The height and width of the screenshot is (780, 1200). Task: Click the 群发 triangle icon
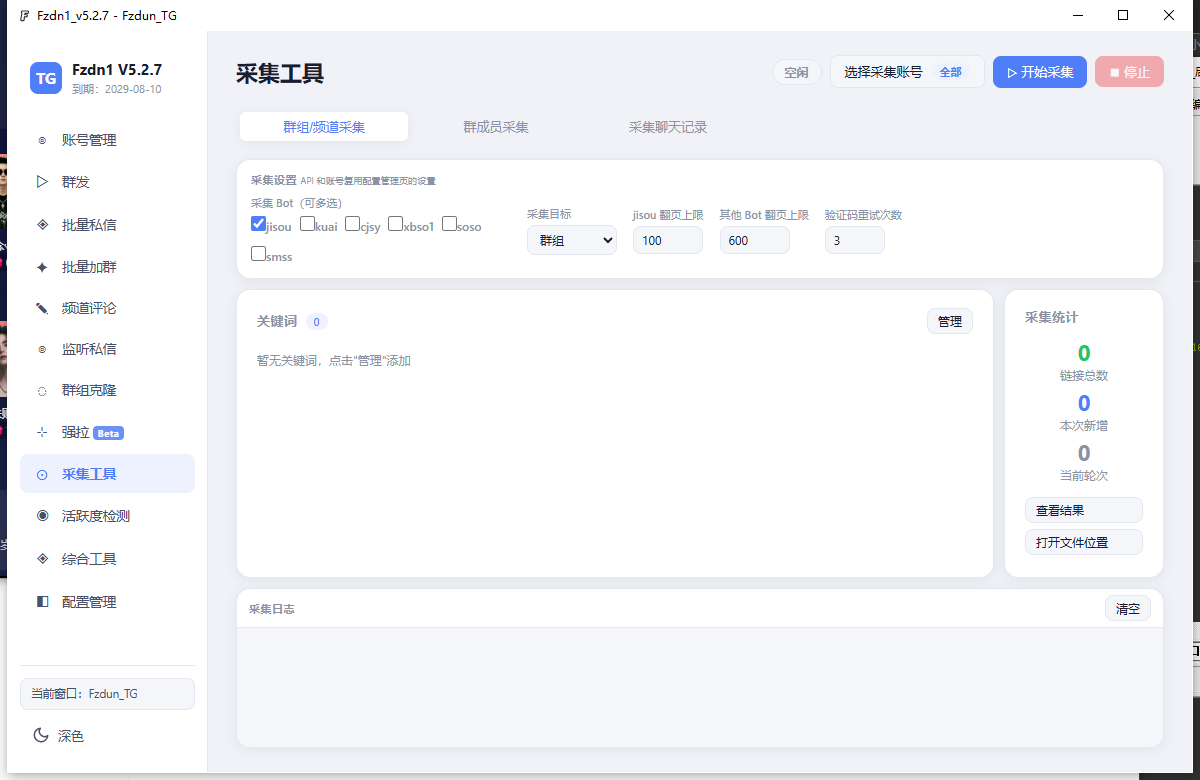(x=42, y=182)
